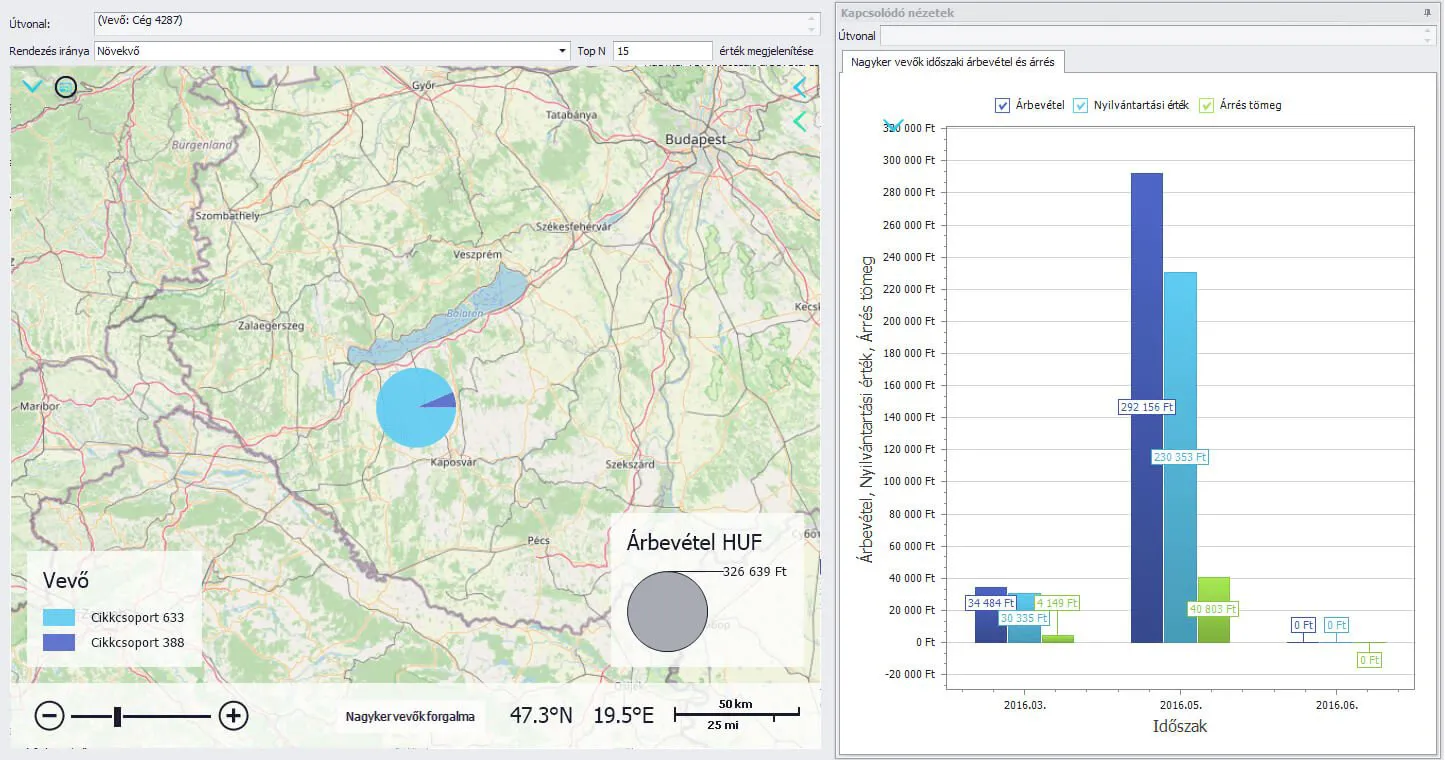Viewport: 1445px width, 760px height.
Task: Zoom out with the minus map button
Action: [50, 715]
